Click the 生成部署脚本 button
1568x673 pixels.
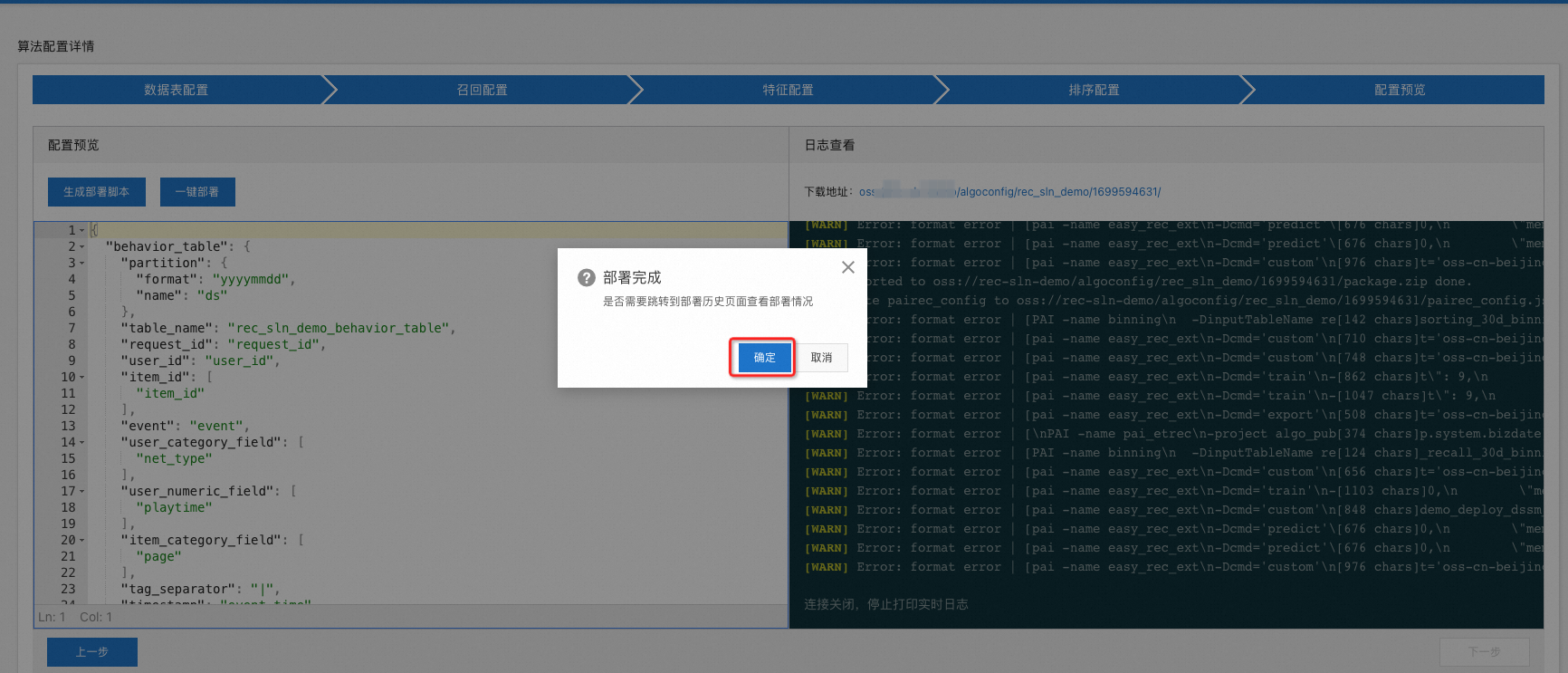96,192
